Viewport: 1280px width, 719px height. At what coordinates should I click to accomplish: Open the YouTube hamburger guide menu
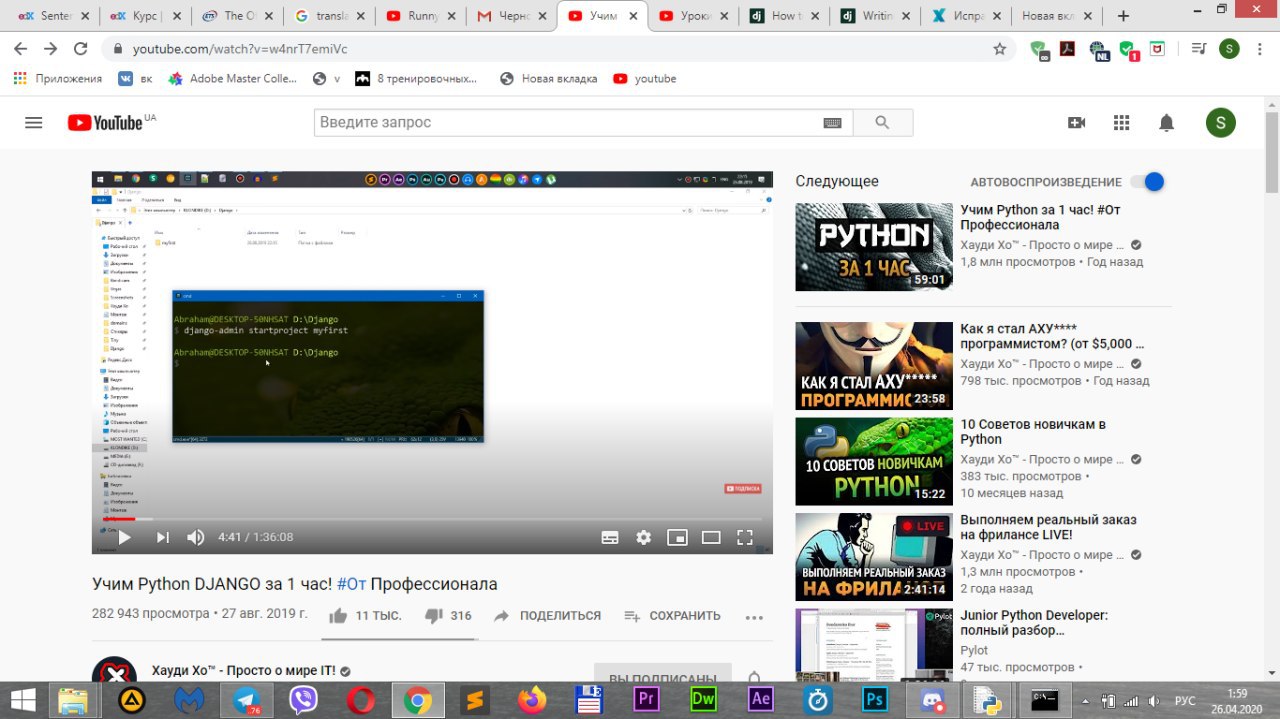(x=34, y=123)
